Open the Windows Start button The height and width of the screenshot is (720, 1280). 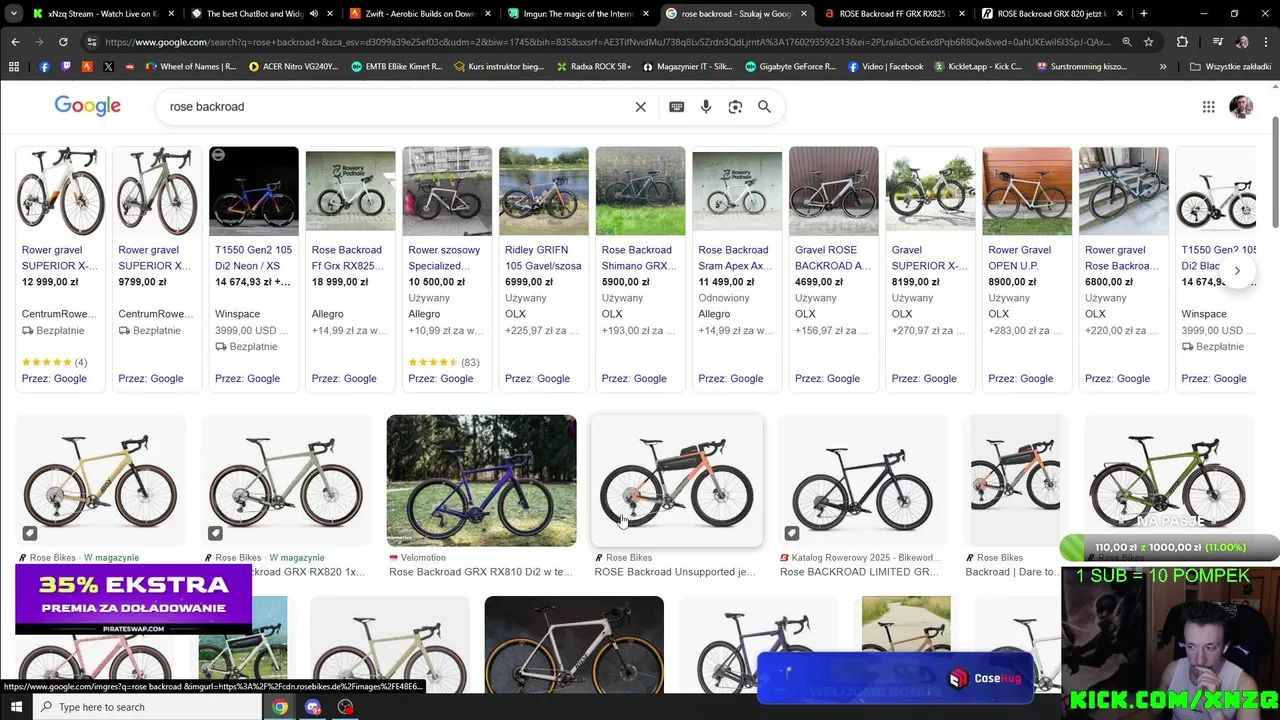[x=16, y=707]
